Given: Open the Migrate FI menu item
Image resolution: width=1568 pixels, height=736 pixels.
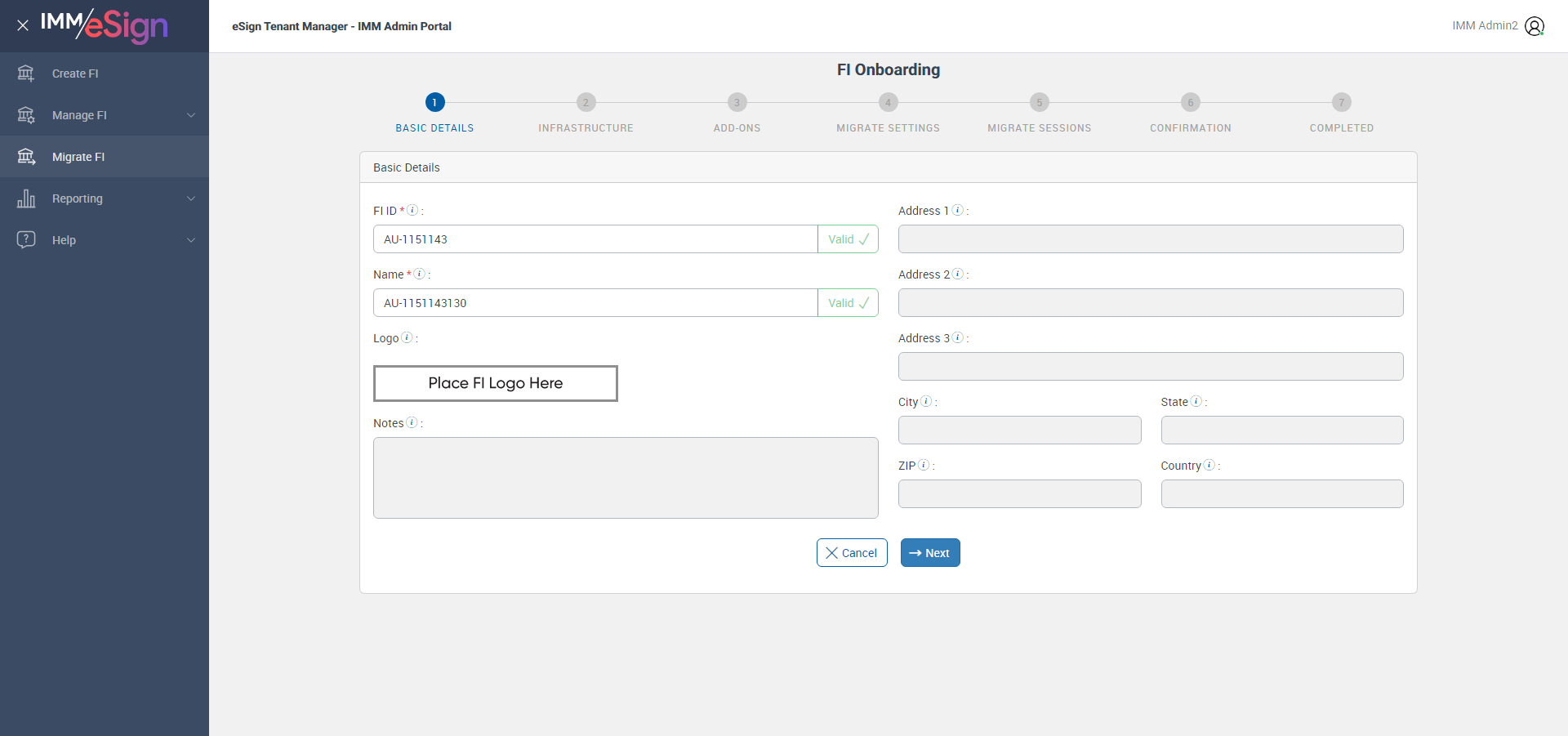Looking at the screenshot, I should tap(78, 157).
